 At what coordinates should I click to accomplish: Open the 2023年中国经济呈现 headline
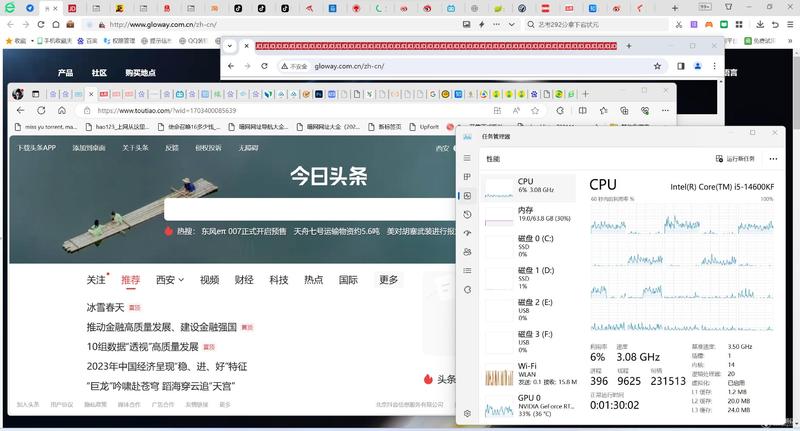pos(167,367)
